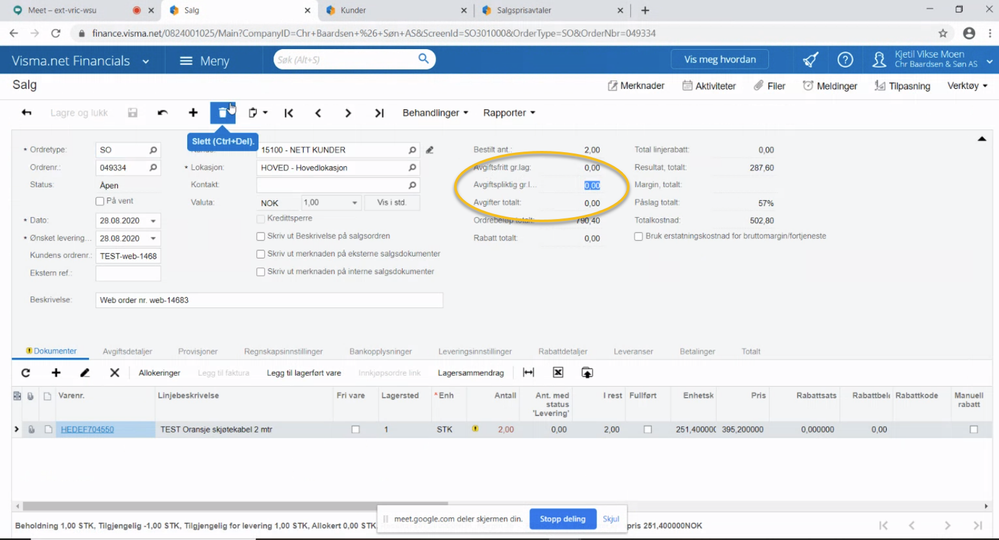Open the help question mark icon
The image size is (999, 540).
[845, 60]
